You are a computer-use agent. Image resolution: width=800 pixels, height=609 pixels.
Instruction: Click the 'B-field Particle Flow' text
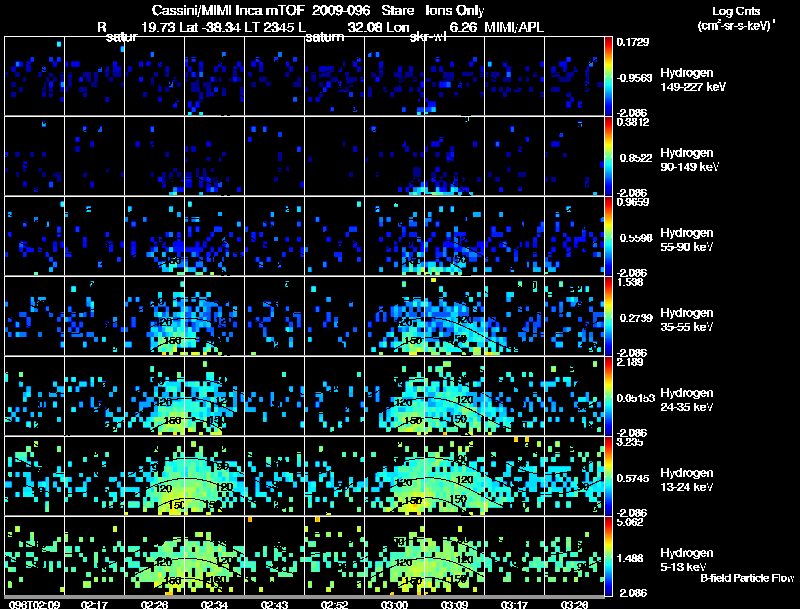click(747, 578)
